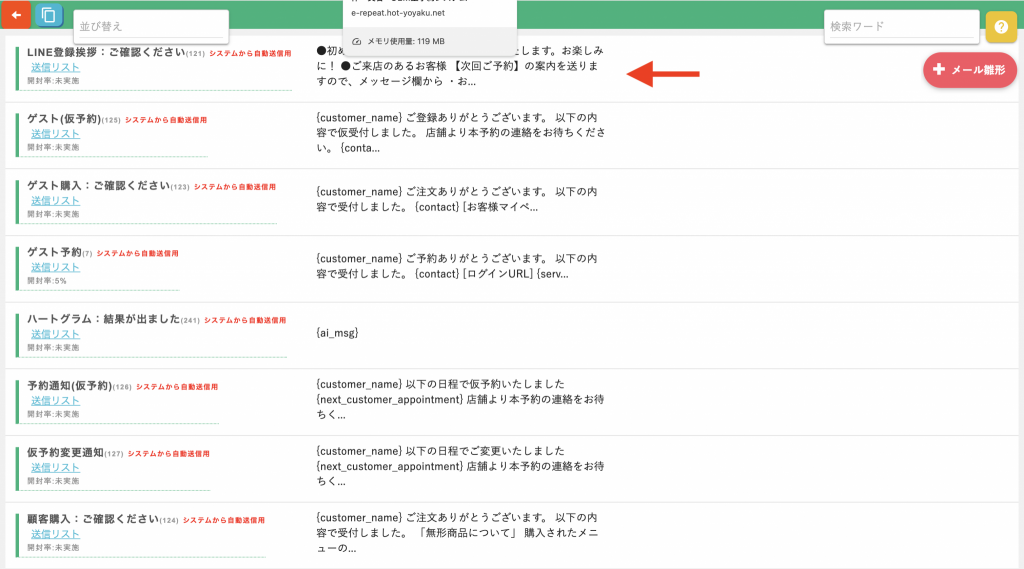Viewport: 1024px width, 569px height.
Task: Open the 並び替え sort dropdown
Action: [x=151, y=26]
